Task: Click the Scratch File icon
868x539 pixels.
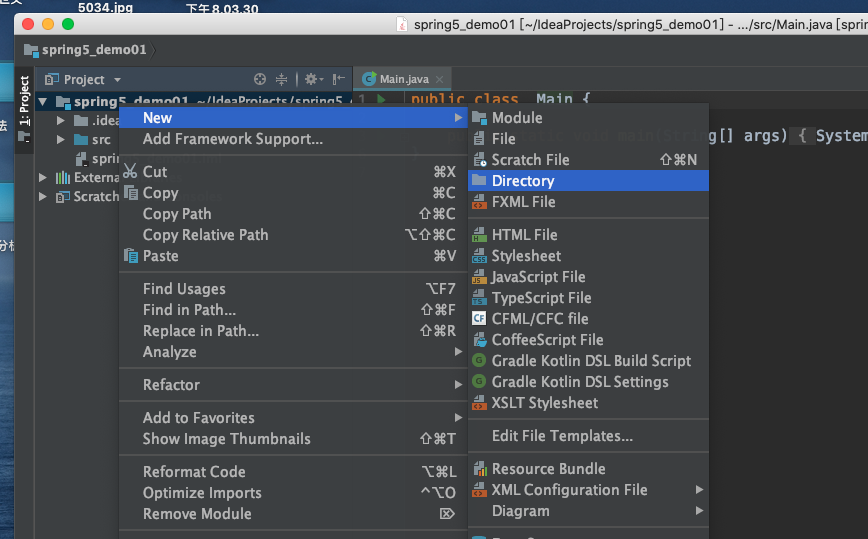Action: (x=479, y=160)
